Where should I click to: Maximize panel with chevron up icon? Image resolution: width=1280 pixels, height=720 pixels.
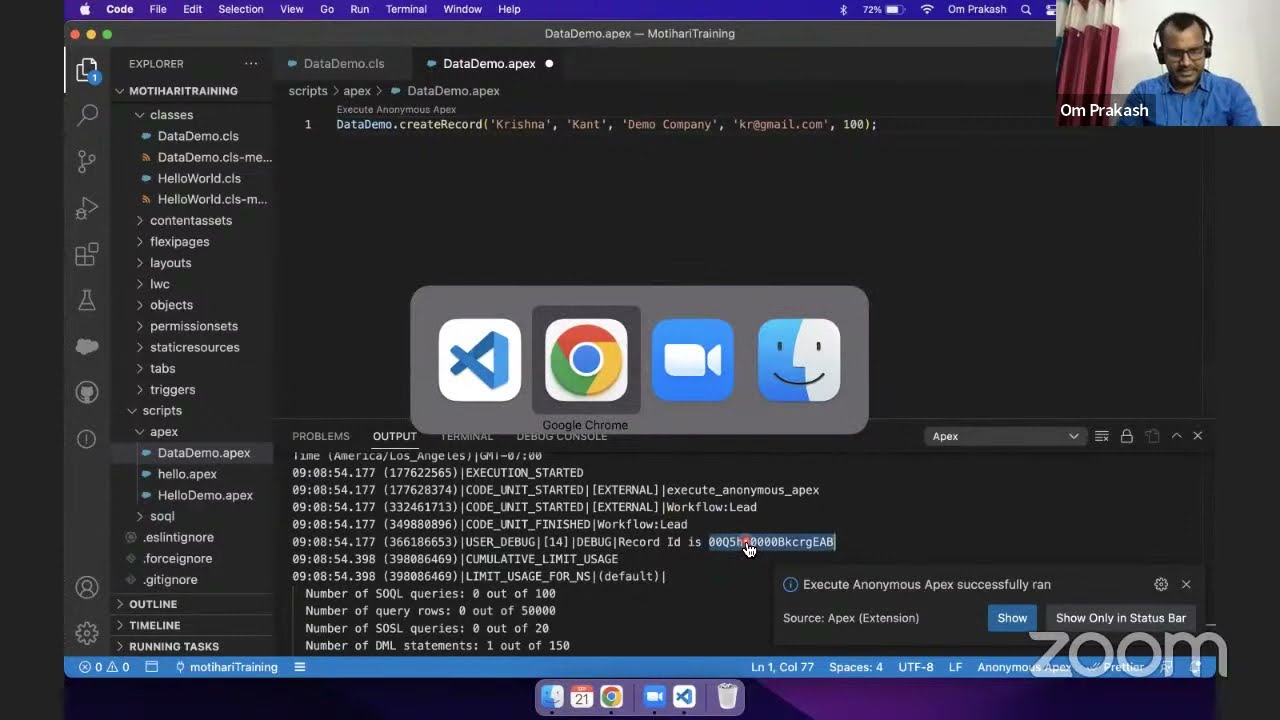pos(1176,436)
